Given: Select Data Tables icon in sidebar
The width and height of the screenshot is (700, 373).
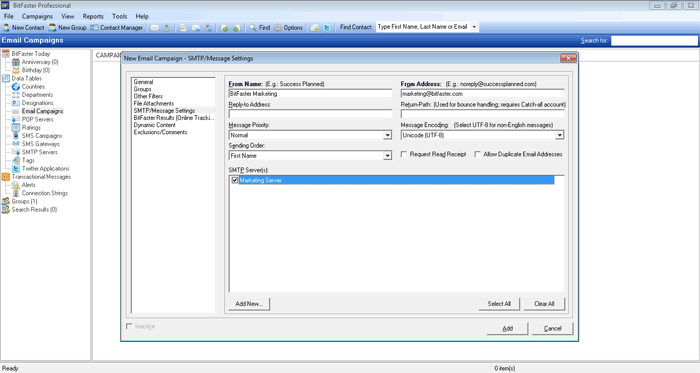Looking at the screenshot, I should point(6,79).
